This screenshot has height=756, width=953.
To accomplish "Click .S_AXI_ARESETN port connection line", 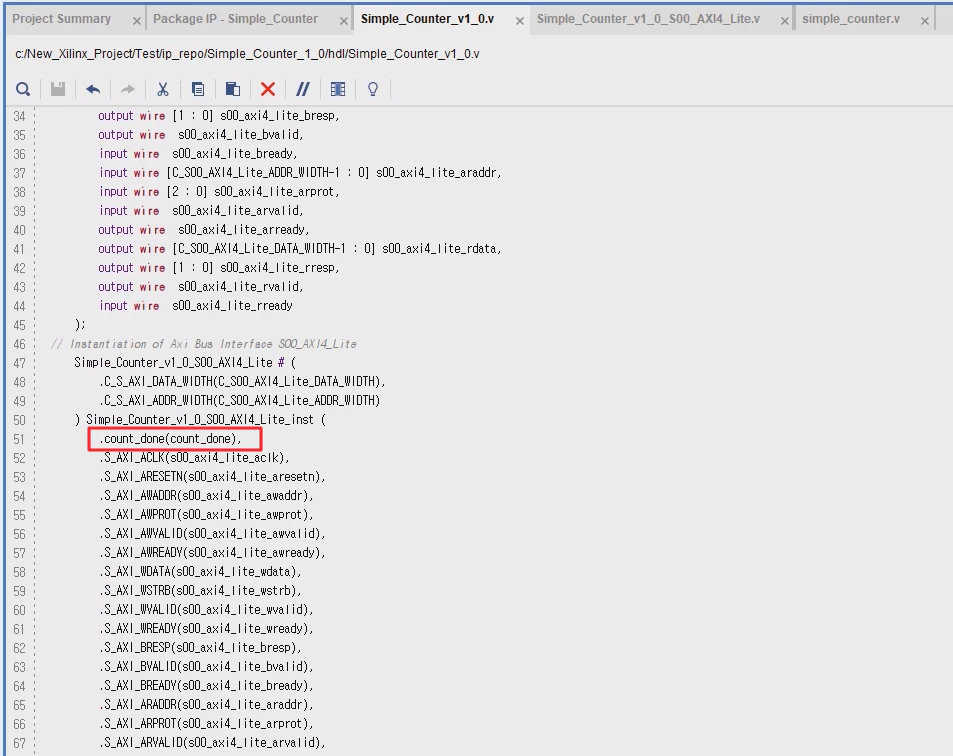I will 213,476.
